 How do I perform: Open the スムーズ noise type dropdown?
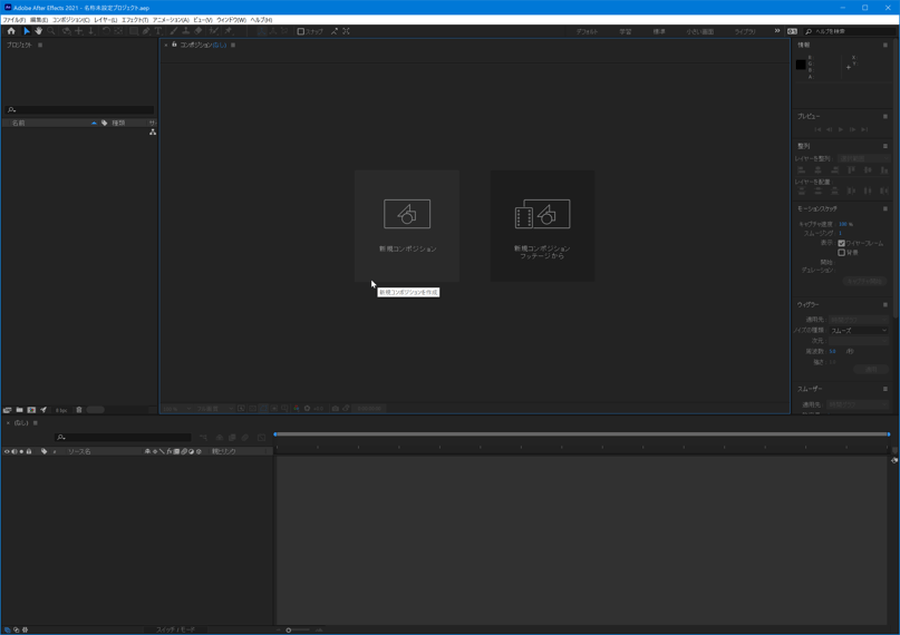point(858,330)
